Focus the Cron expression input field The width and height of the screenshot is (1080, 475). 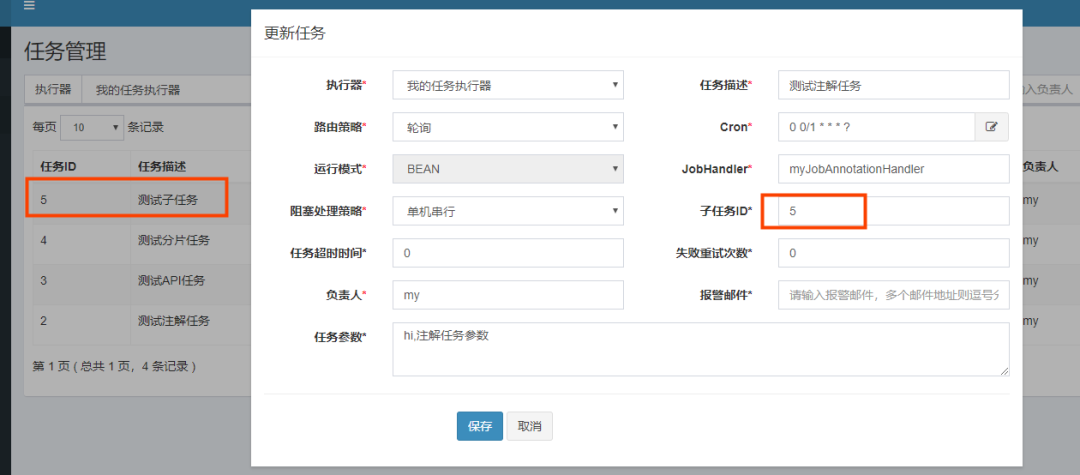(x=877, y=127)
